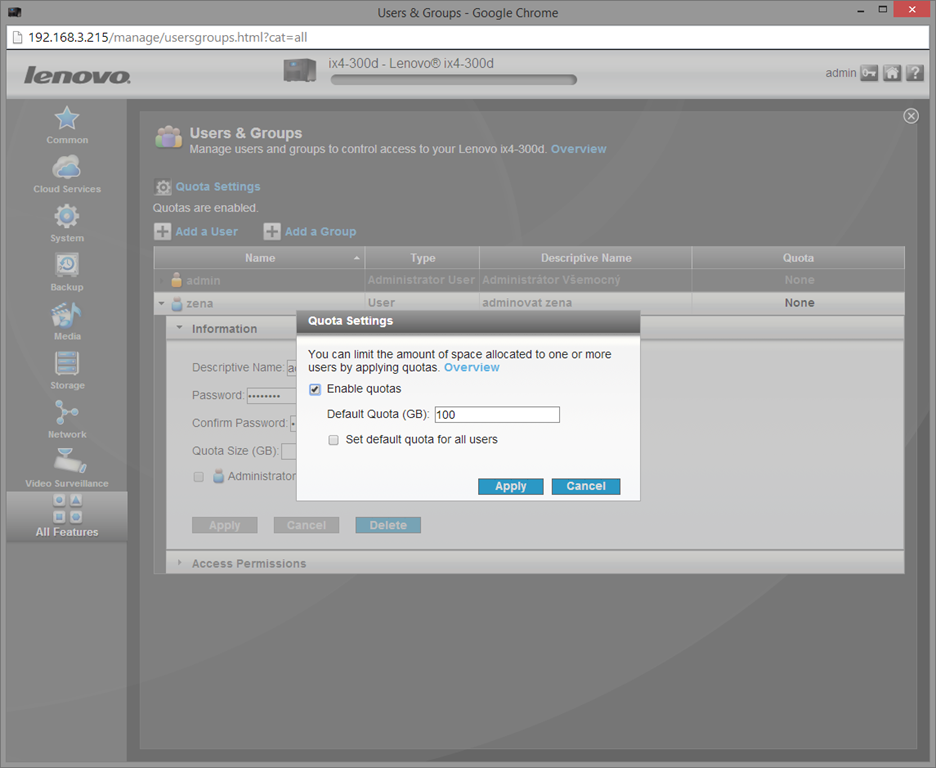Screen dimensions: 936x768
Task: Uncheck the Enable quotas checkbox
Action: point(315,389)
